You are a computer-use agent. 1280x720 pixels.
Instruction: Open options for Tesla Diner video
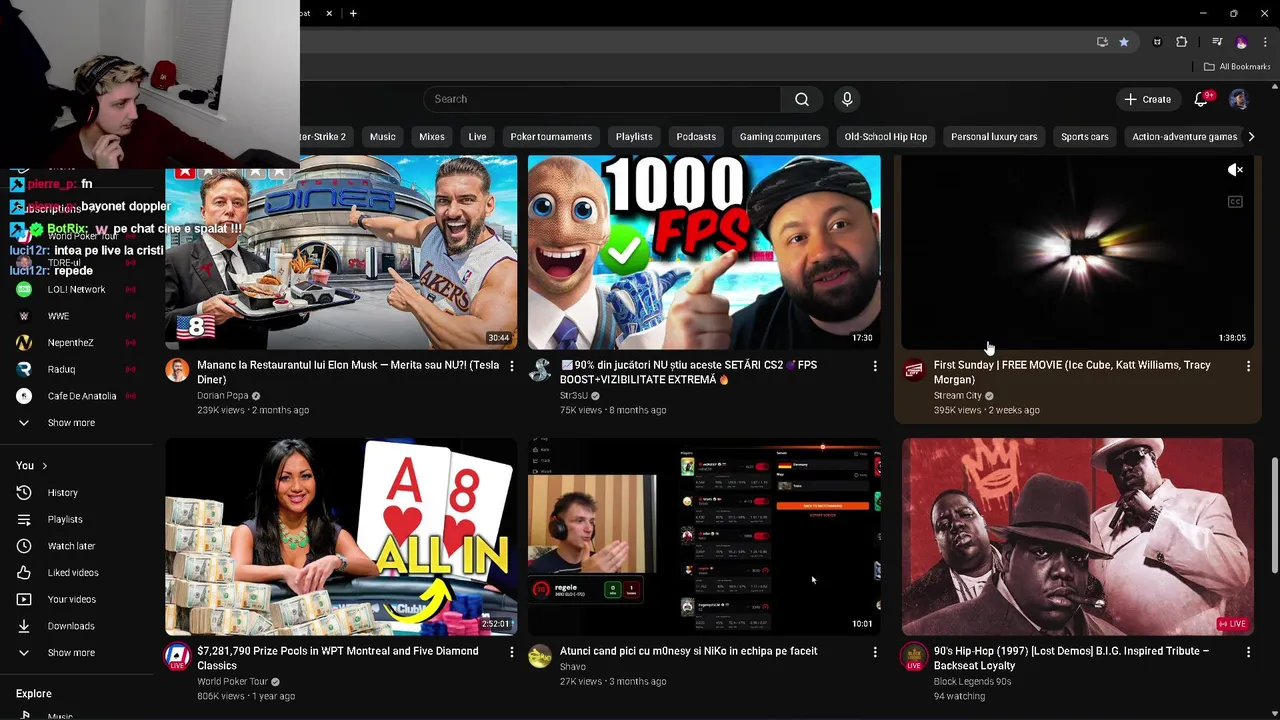[x=511, y=367]
